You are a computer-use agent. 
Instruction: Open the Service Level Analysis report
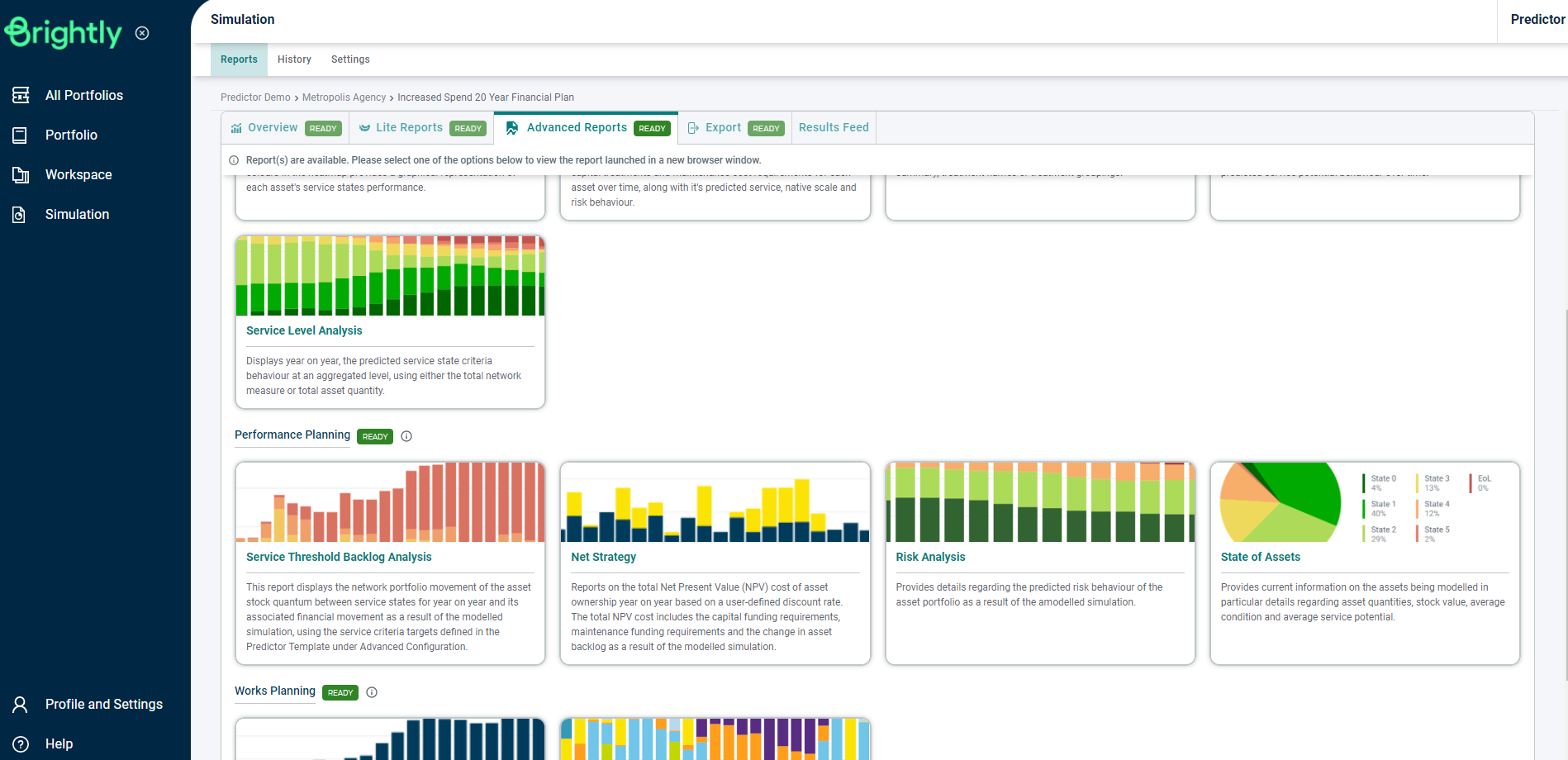click(304, 330)
